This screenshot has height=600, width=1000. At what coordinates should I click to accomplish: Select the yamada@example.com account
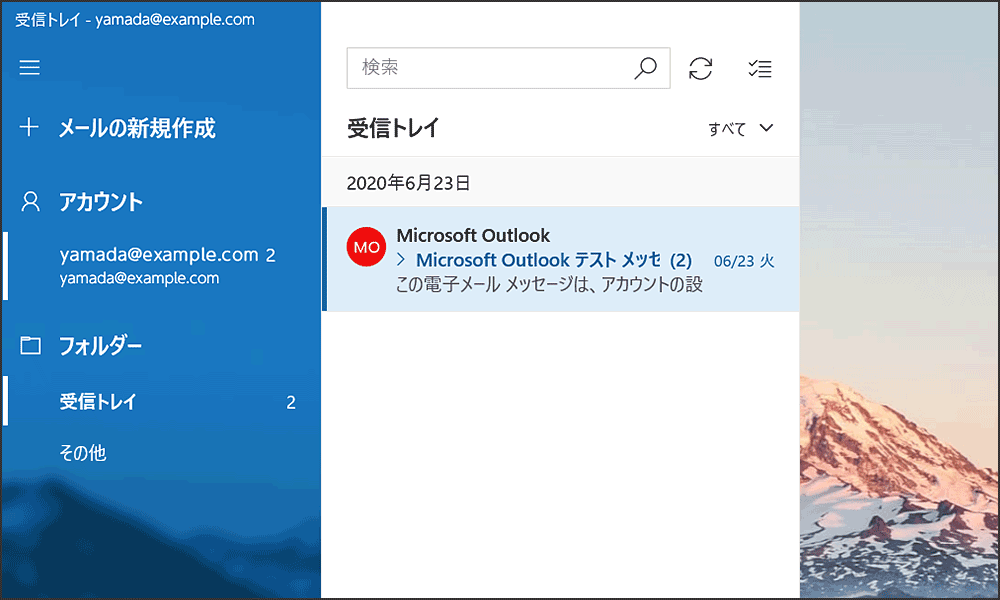(162, 265)
